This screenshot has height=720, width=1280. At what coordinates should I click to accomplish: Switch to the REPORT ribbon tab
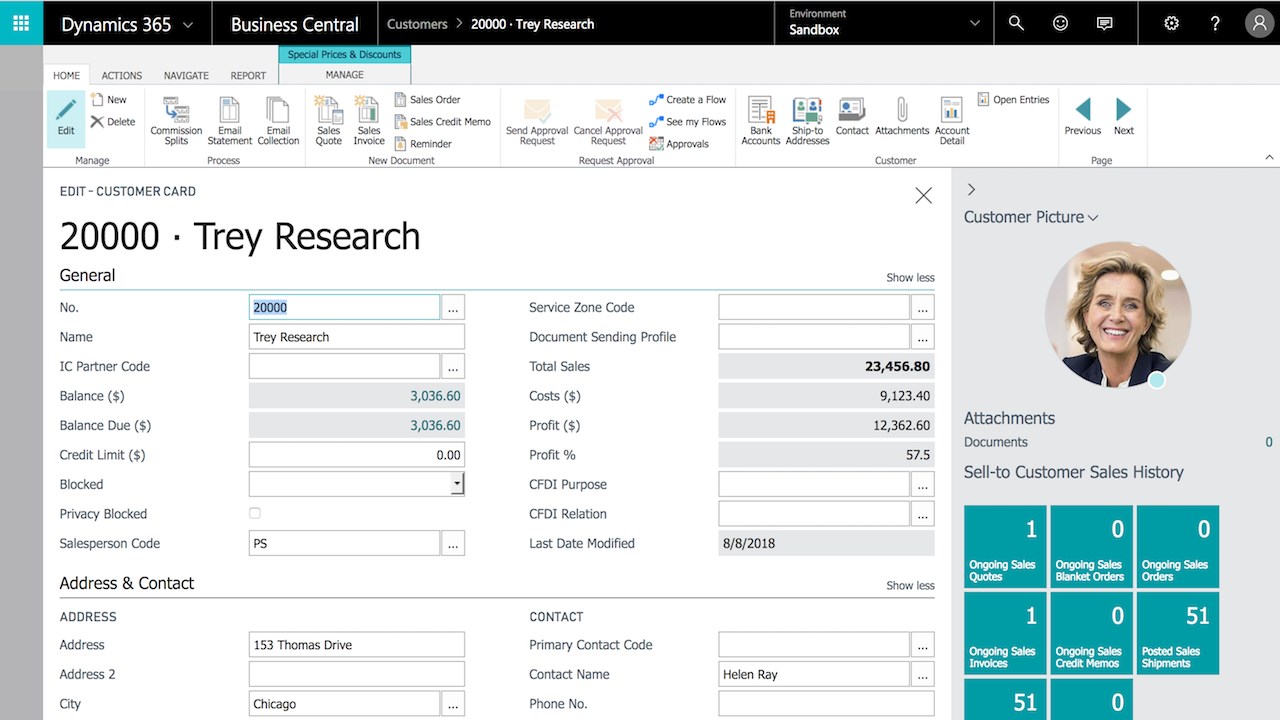pyautogui.click(x=248, y=75)
